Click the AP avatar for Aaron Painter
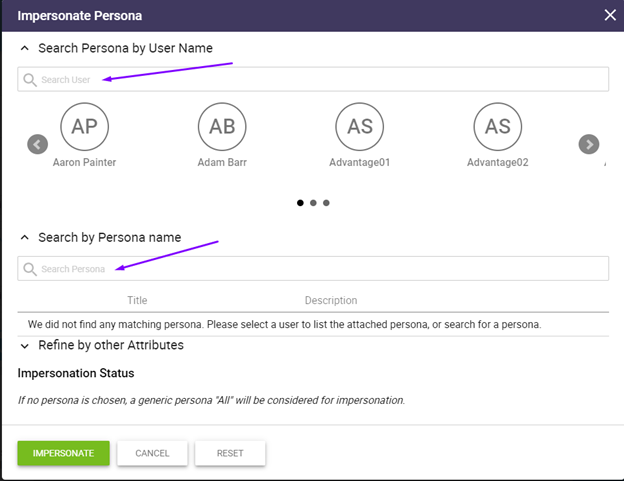The width and height of the screenshot is (624, 481). 84,127
